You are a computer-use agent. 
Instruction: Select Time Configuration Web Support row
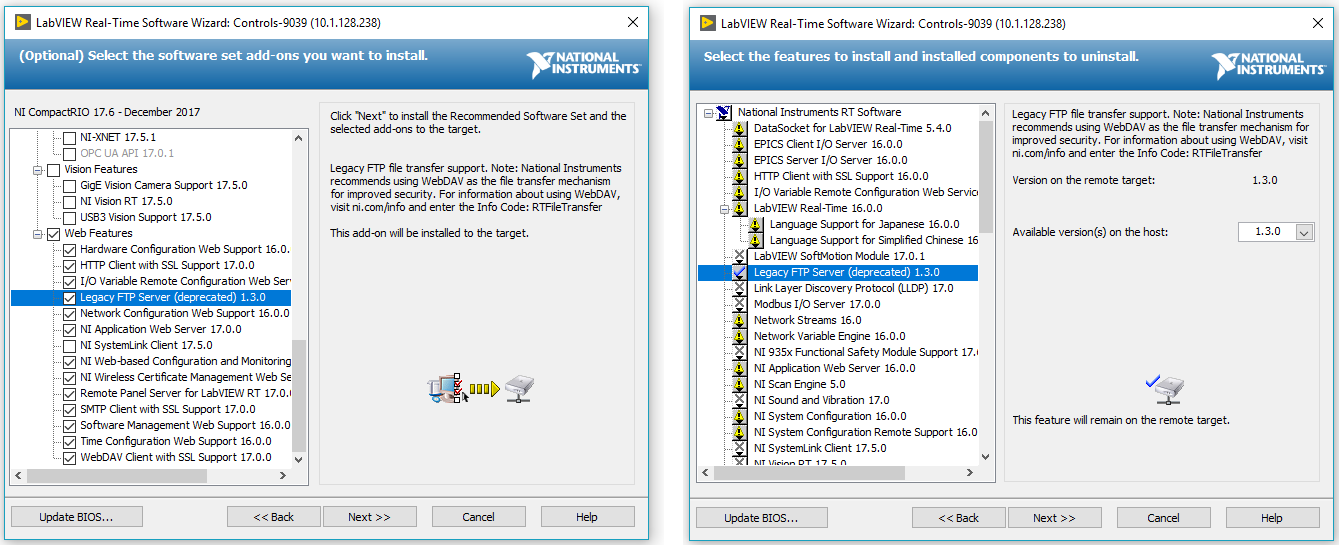click(175, 441)
